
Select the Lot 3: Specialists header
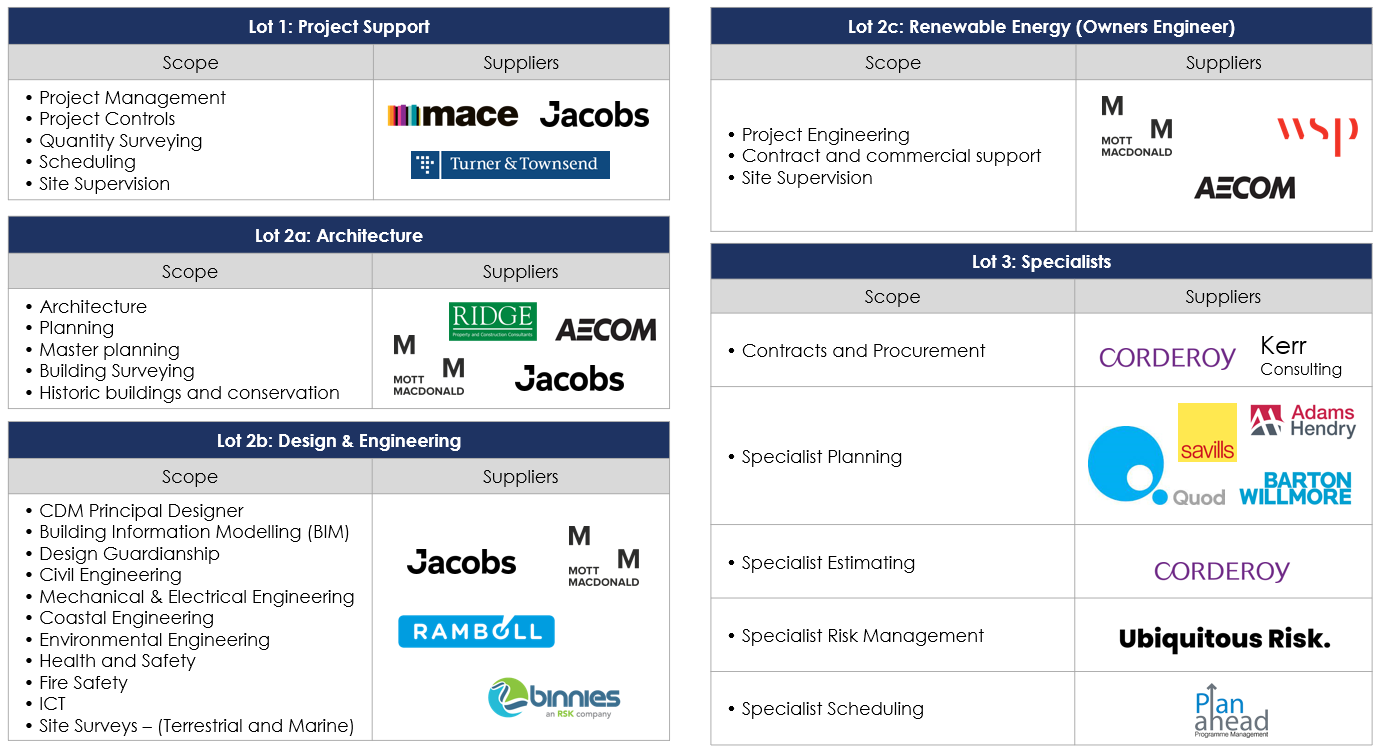coord(1041,262)
